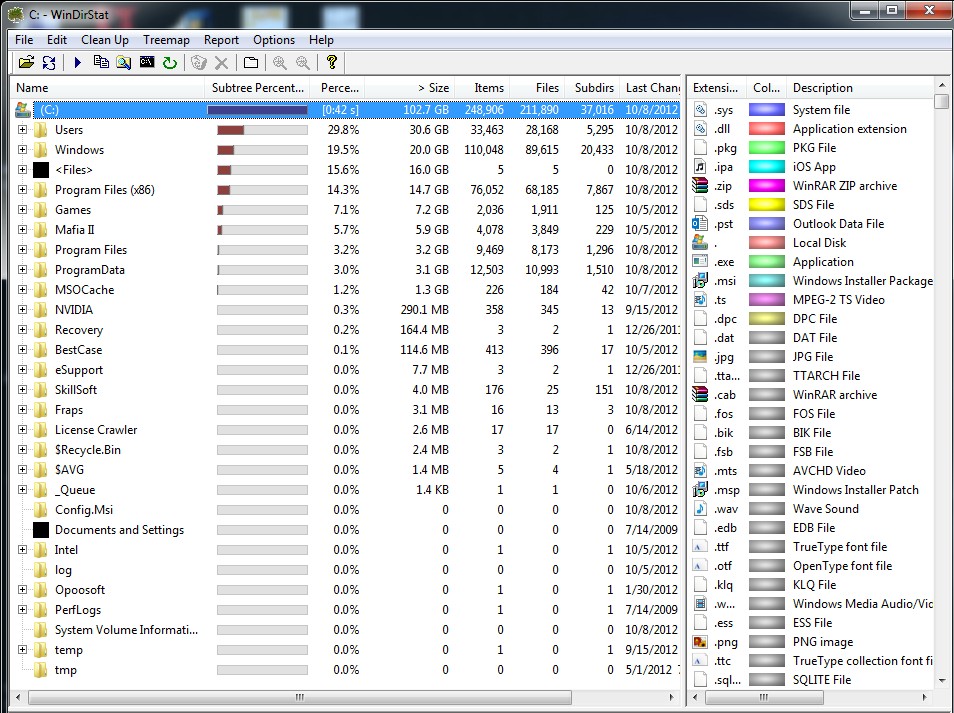Screen dimensions: 954x713
Task: Expand the Mafia II folder
Action: 23,229
